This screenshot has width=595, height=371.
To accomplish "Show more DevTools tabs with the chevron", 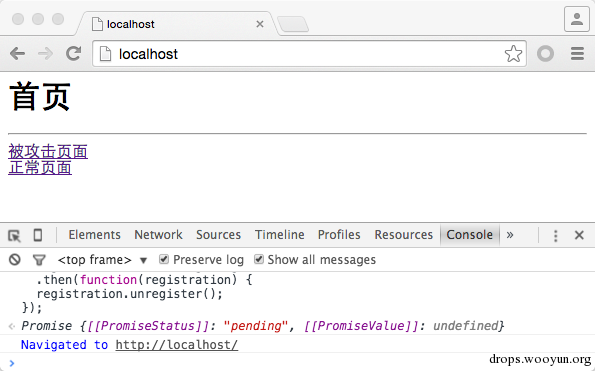I will pyautogui.click(x=510, y=235).
